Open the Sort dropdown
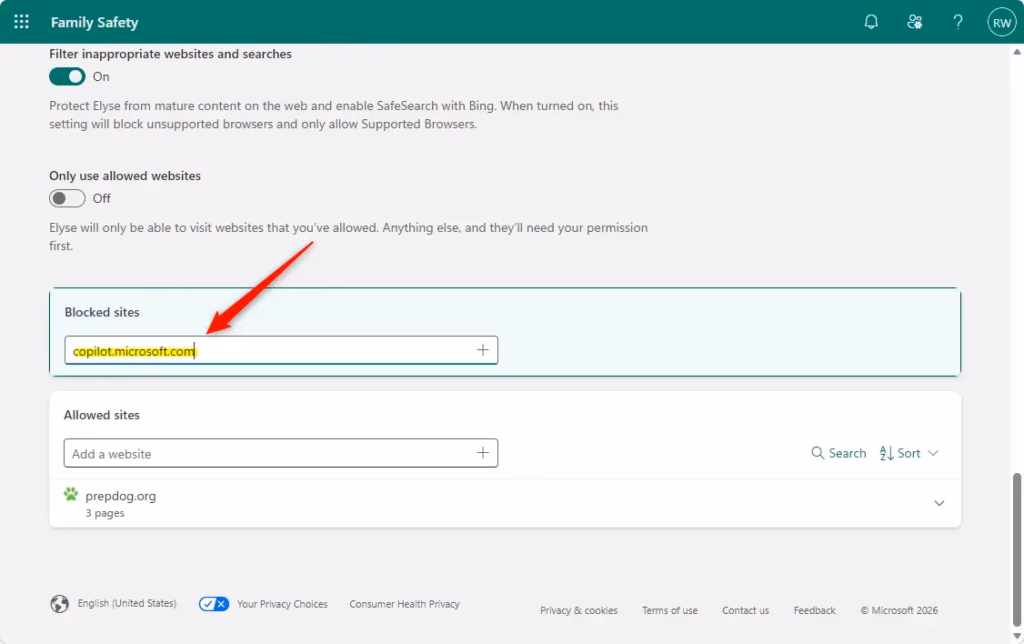1024x644 pixels. click(x=909, y=453)
